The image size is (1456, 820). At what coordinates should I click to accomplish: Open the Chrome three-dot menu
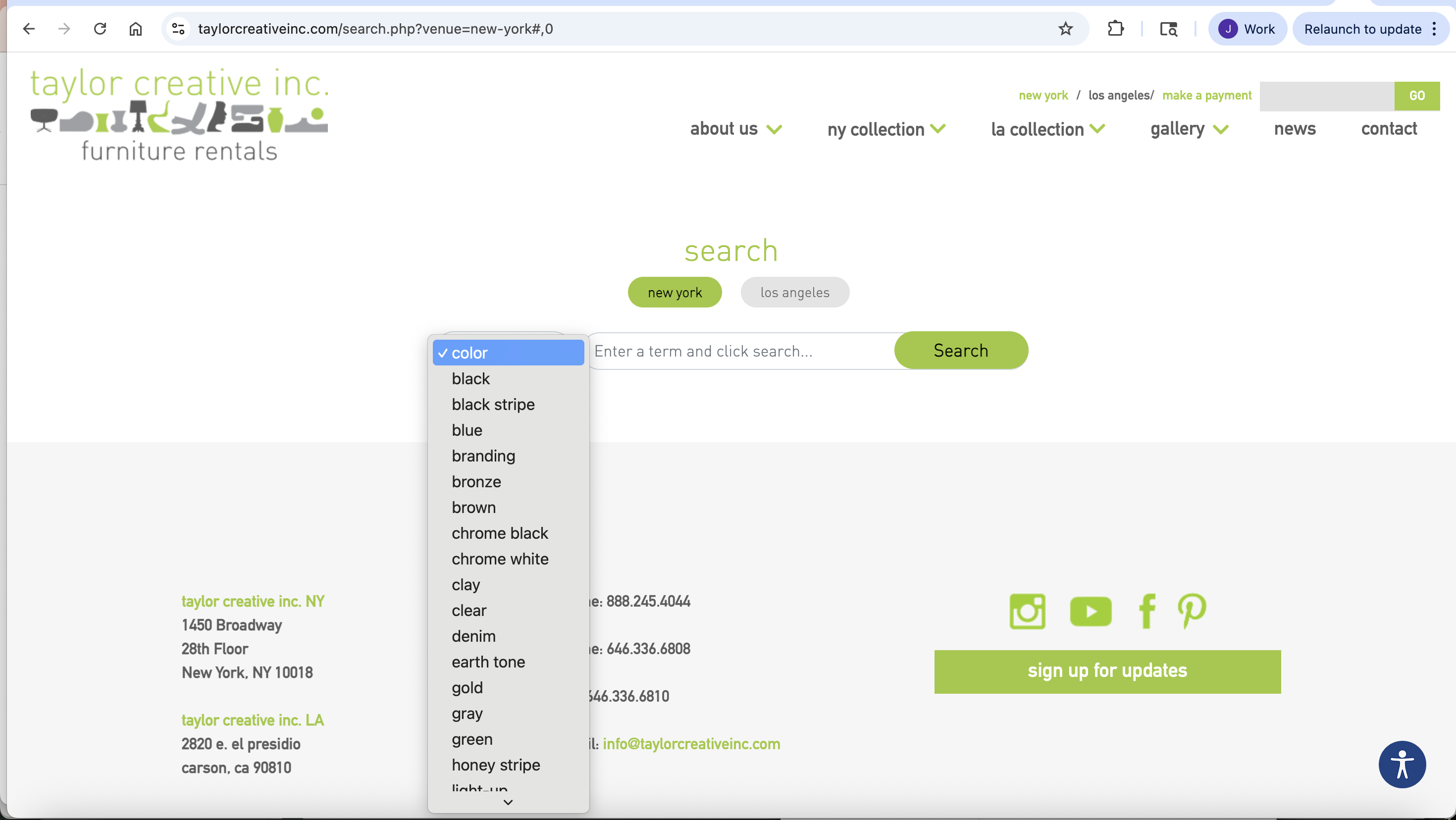pyautogui.click(x=1435, y=29)
